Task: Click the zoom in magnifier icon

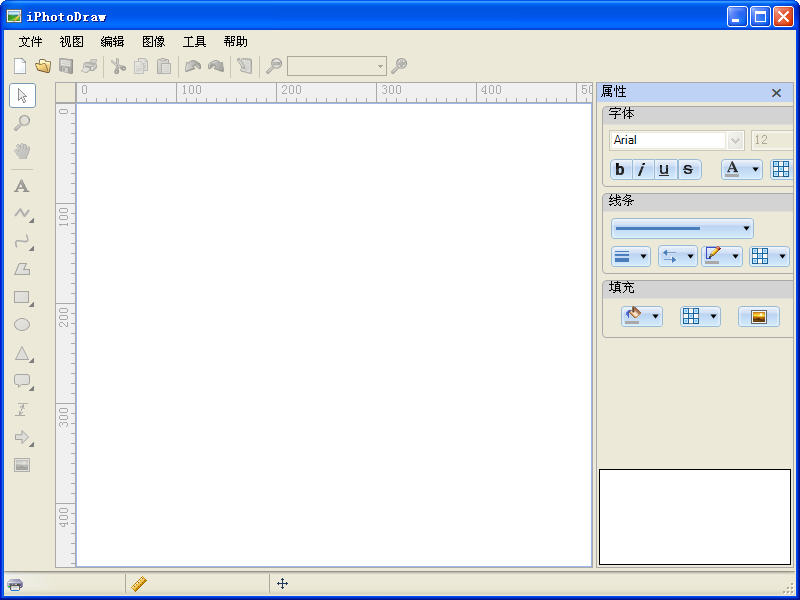Action: (x=399, y=66)
